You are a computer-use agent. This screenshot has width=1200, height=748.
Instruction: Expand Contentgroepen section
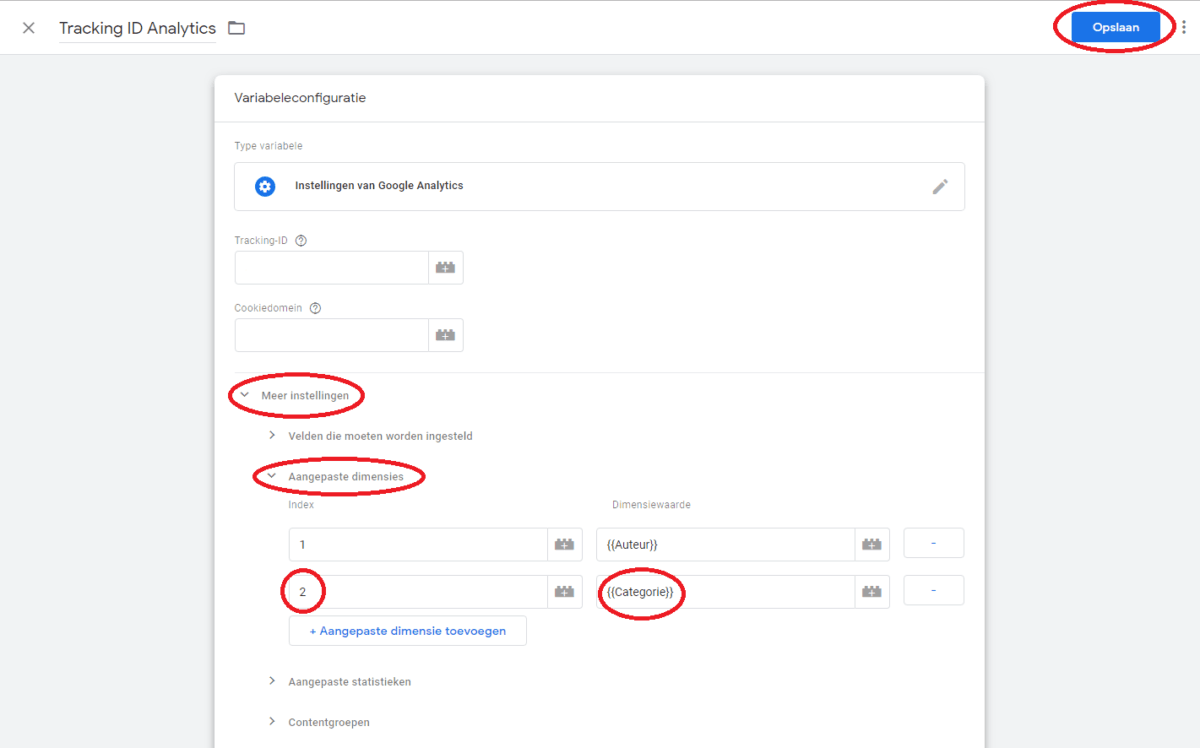(x=318, y=722)
